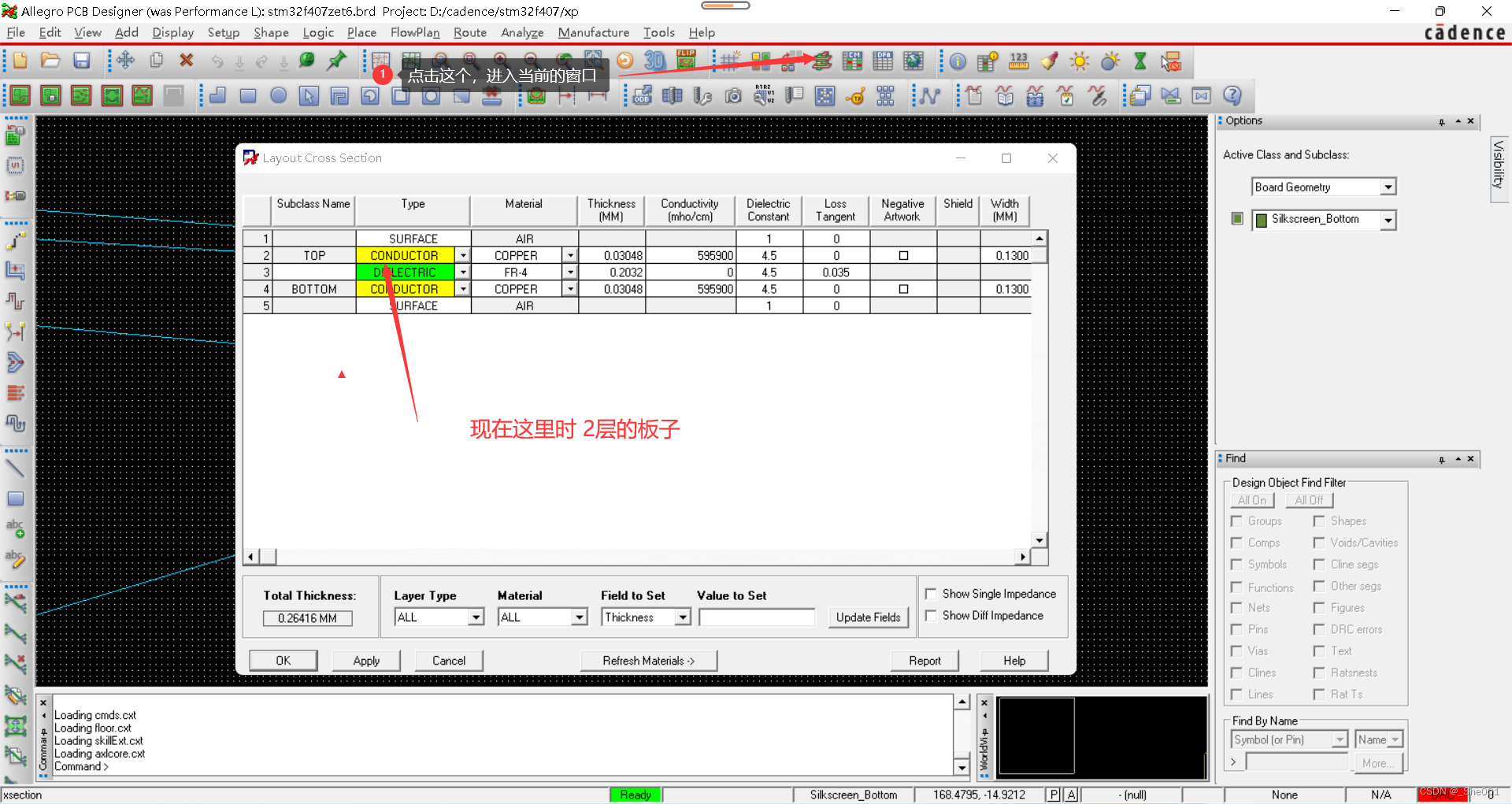Toggle Negative Artwork checkbox for TOP layer
Image resolution: width=1512 pixels, height=804 pixels.
tap(903, 256)
